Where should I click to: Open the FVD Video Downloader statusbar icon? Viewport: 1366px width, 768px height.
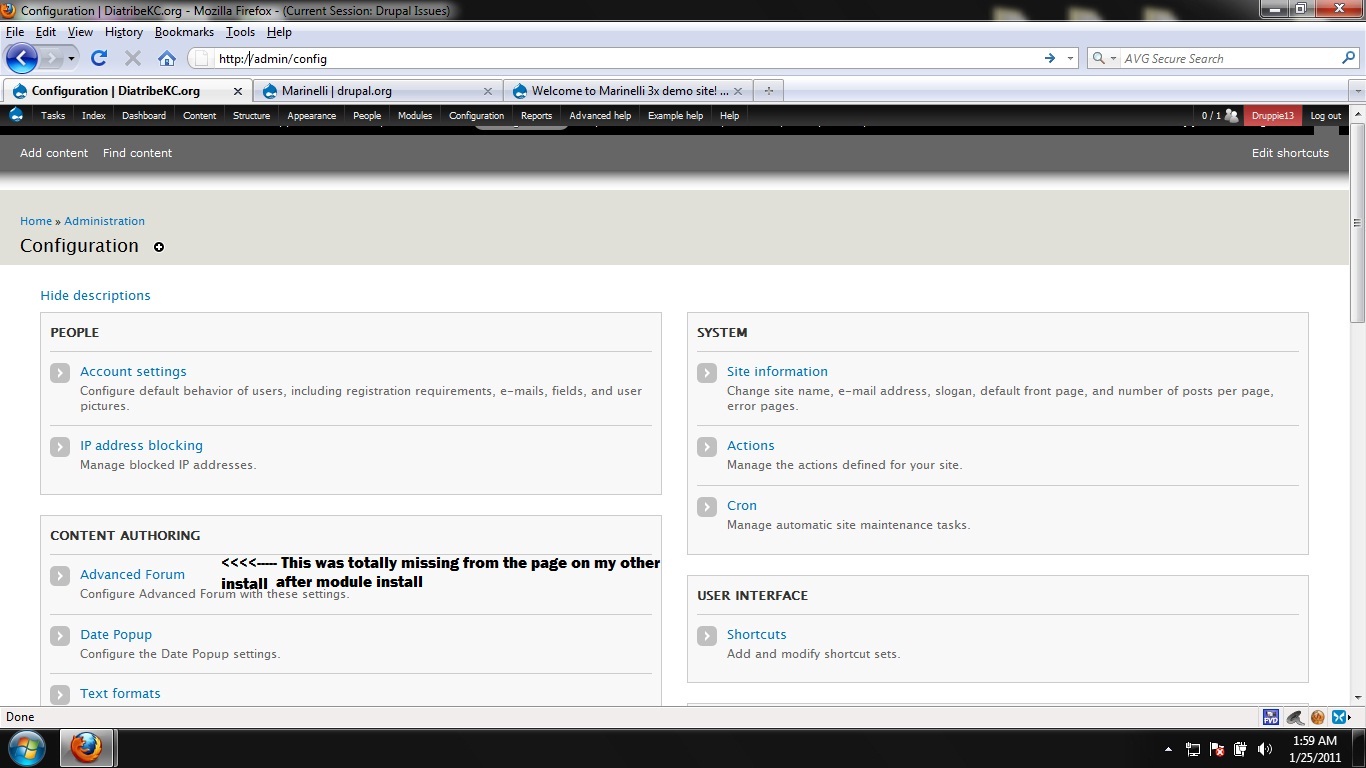(x=1271, y=716)
